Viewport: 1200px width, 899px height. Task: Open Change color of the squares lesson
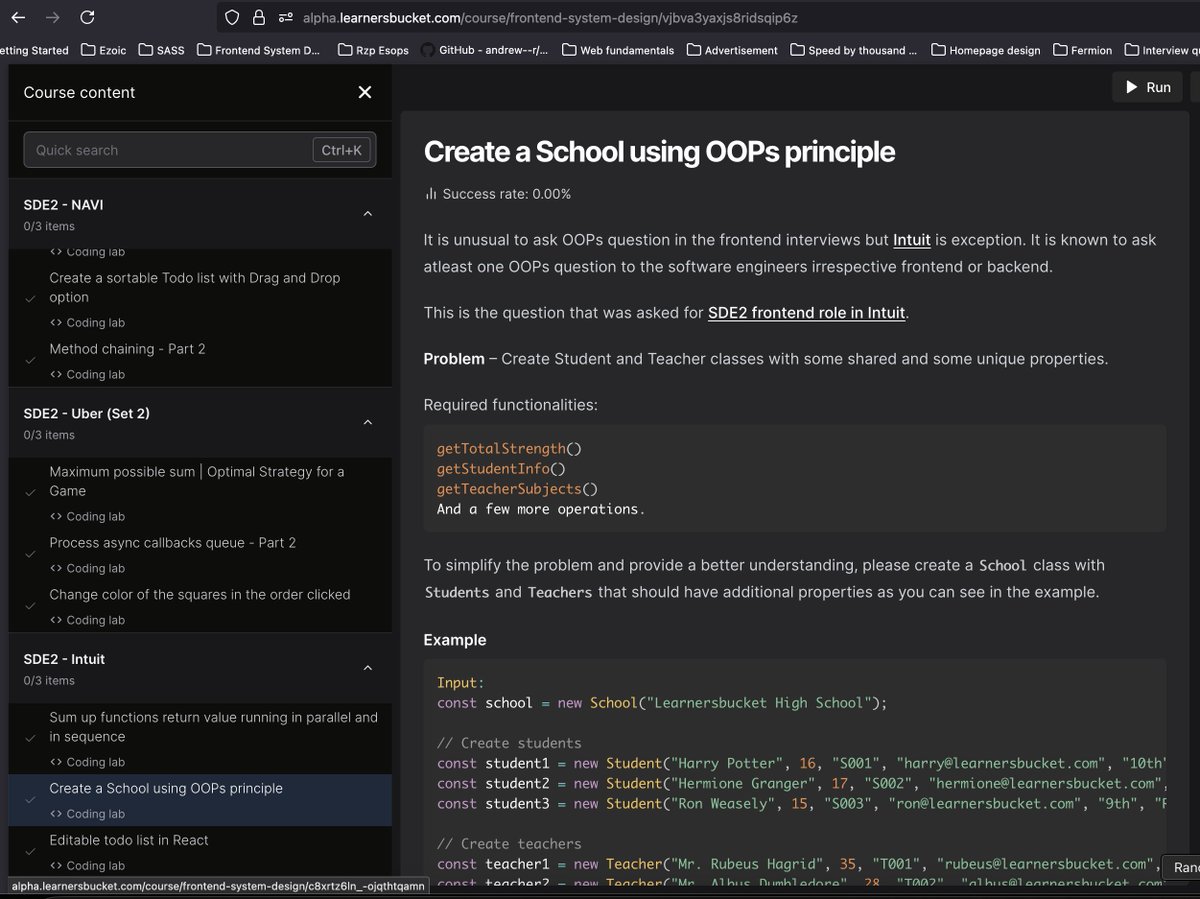click(200, 594)
